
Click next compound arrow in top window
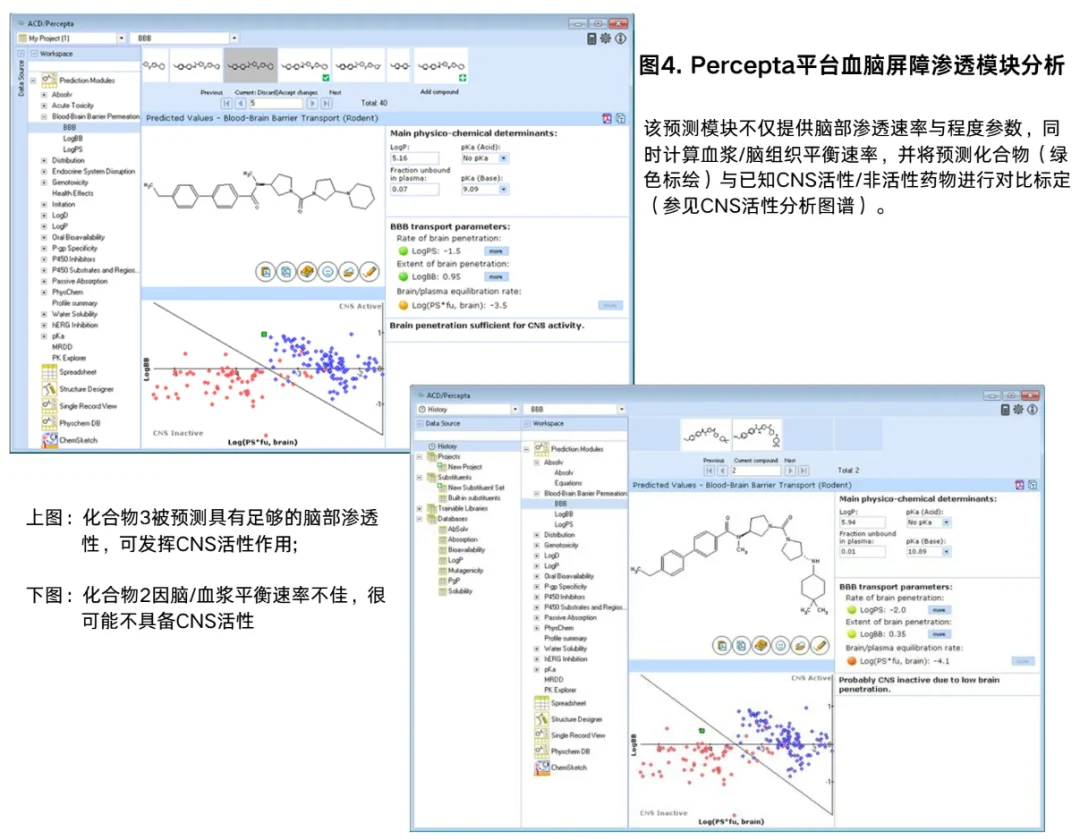(312, 103)
